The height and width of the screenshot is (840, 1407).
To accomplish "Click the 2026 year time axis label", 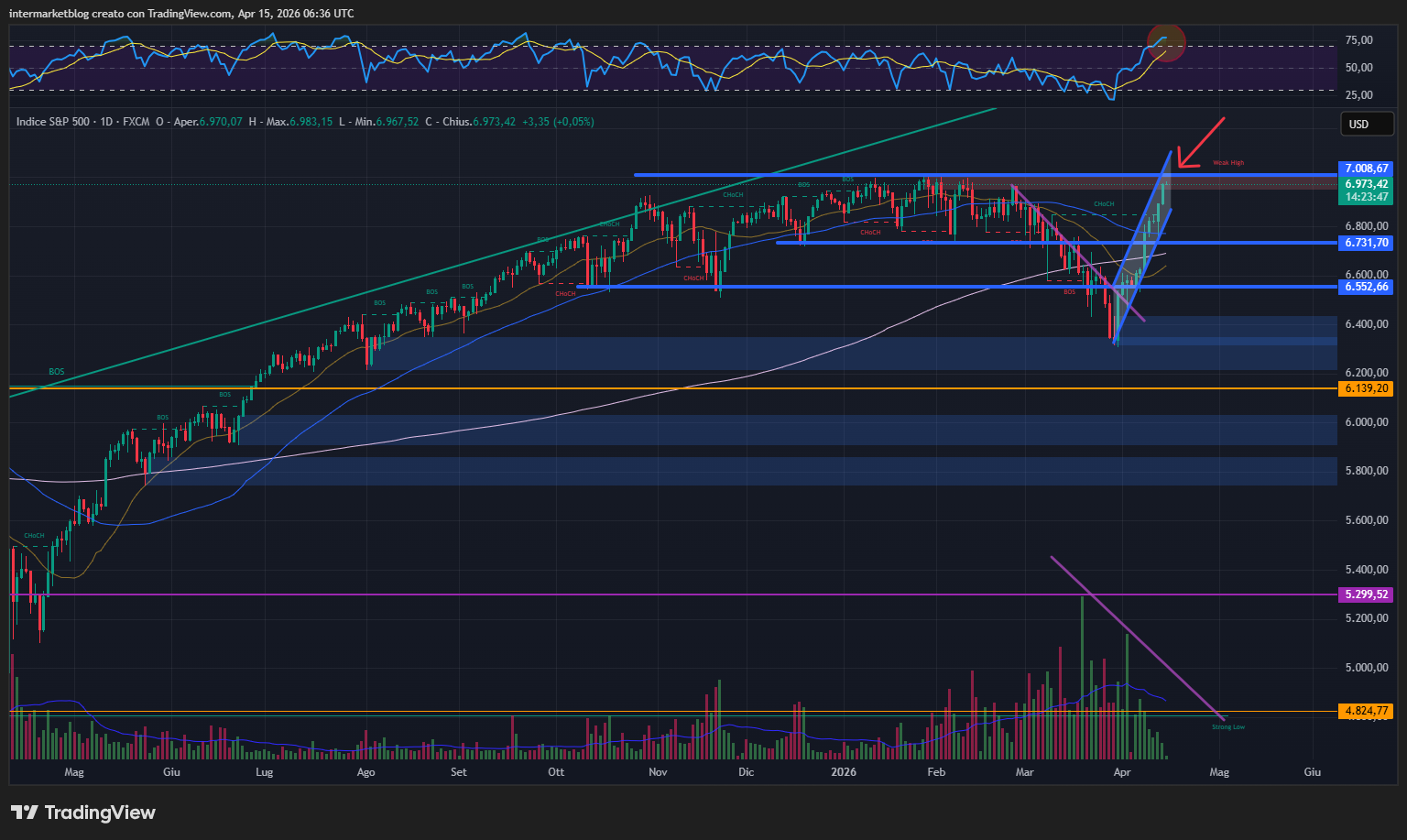I will (844, 772).
